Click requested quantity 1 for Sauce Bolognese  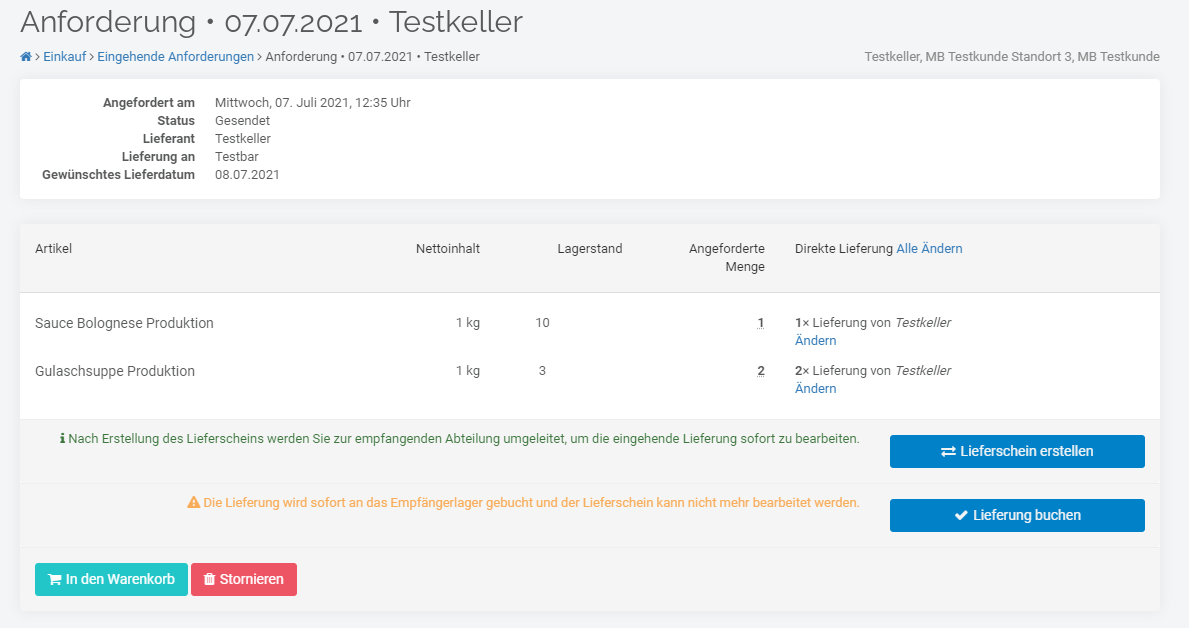761,323
